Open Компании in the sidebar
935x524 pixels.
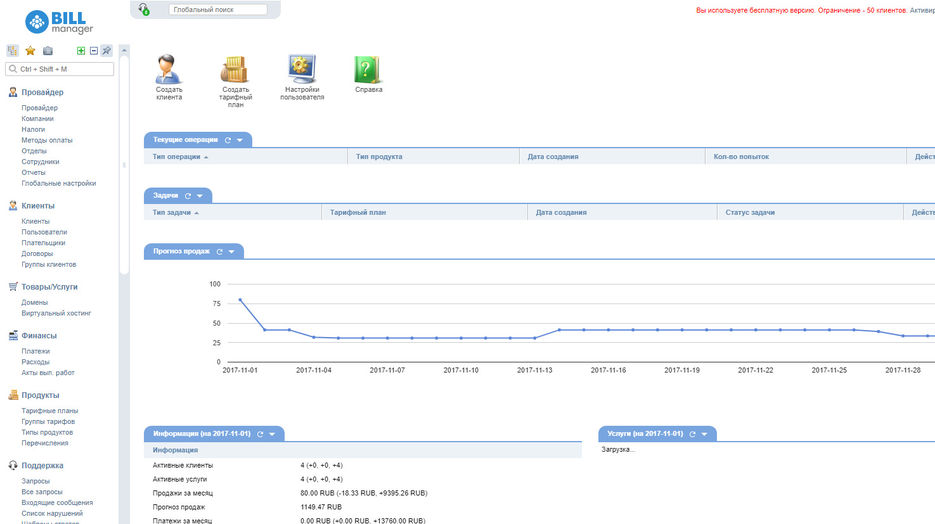pos(38,119)
